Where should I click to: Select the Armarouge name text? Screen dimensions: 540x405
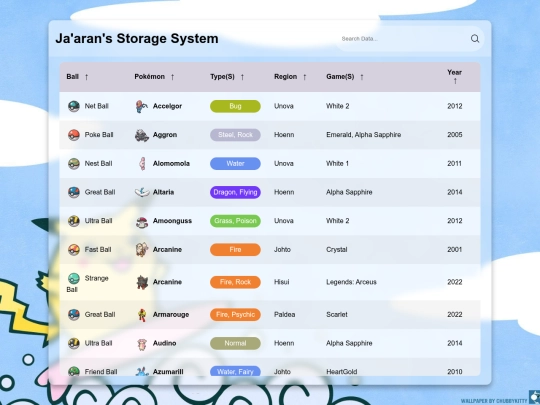click(x=171, y=314)
